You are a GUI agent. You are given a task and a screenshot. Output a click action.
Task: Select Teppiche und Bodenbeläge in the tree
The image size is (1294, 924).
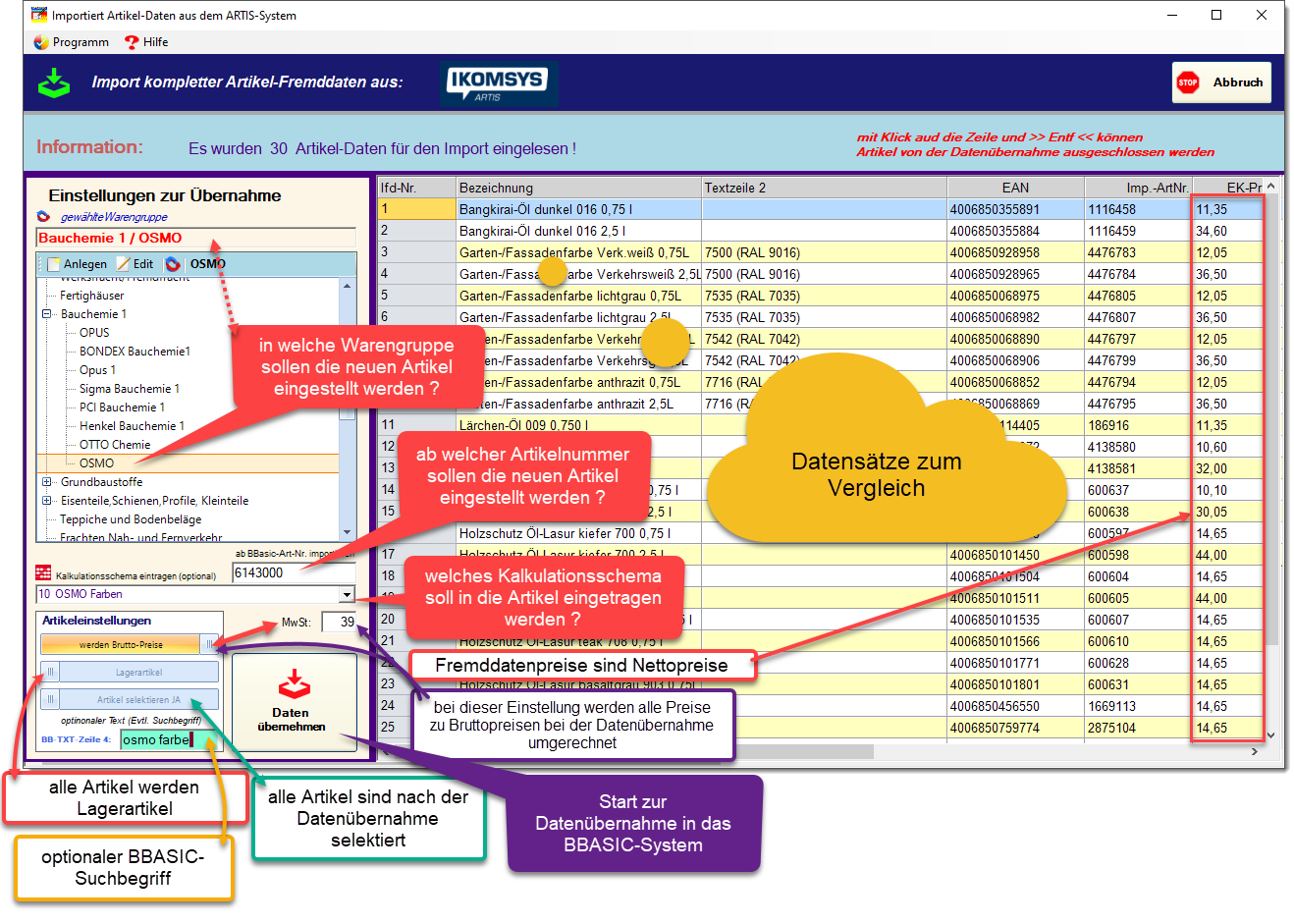click(131, 519)
